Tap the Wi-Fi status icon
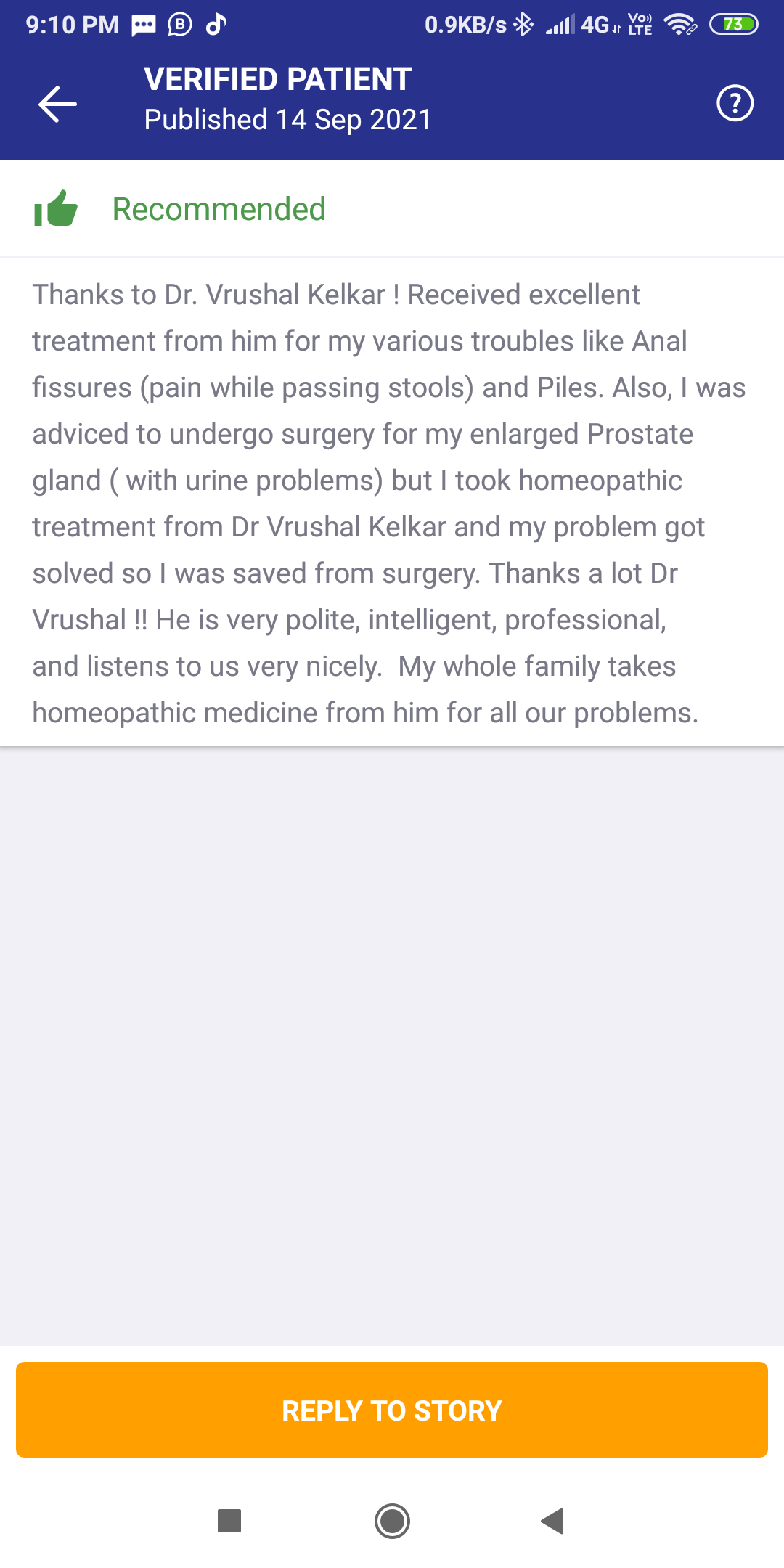This screenshot has height=1568, width=784. click(x=680, y=25)
